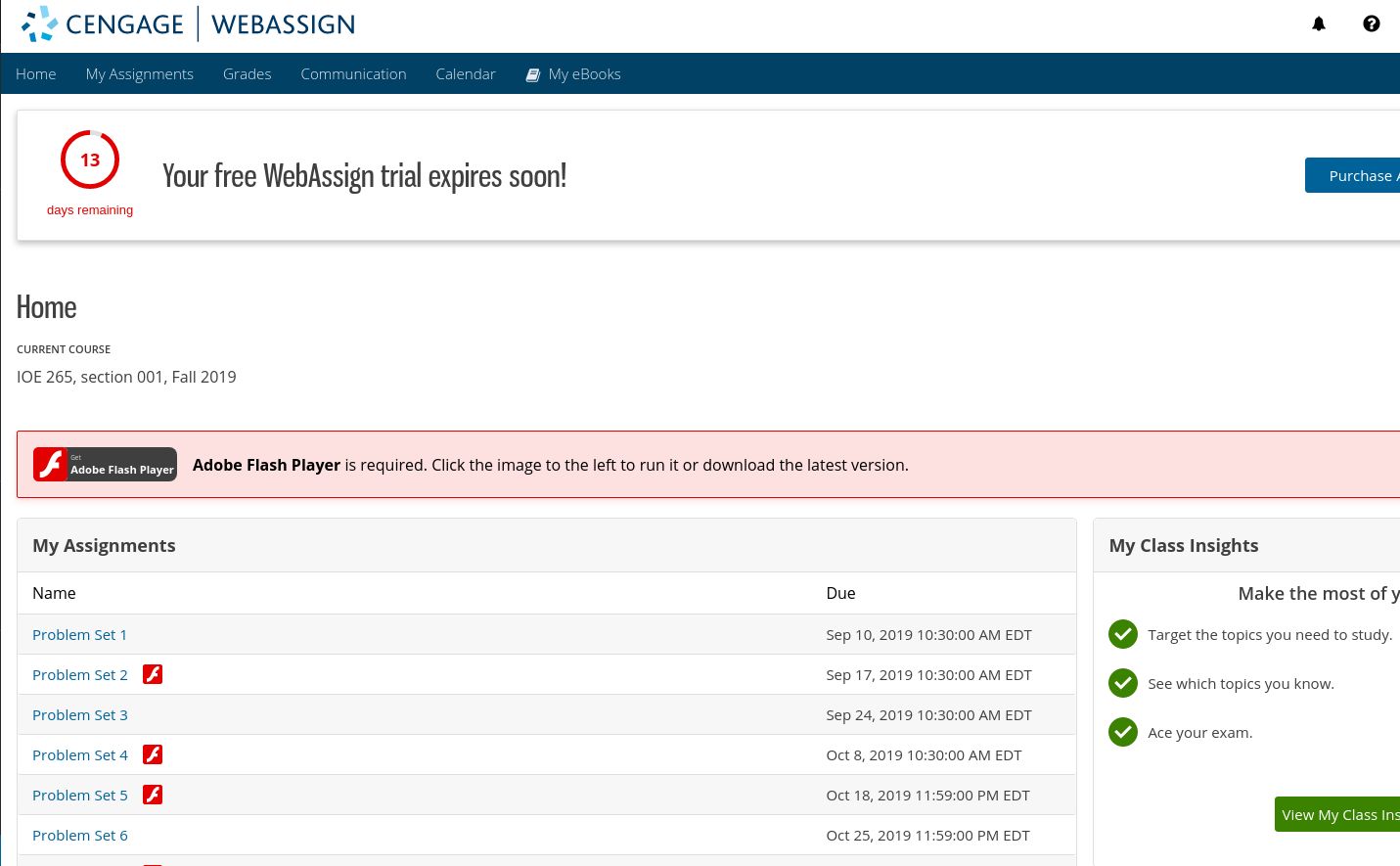Viewport: 1400px width, 866px height.
Task: Click View My Class Insights
Action: tap(1340, 814)
